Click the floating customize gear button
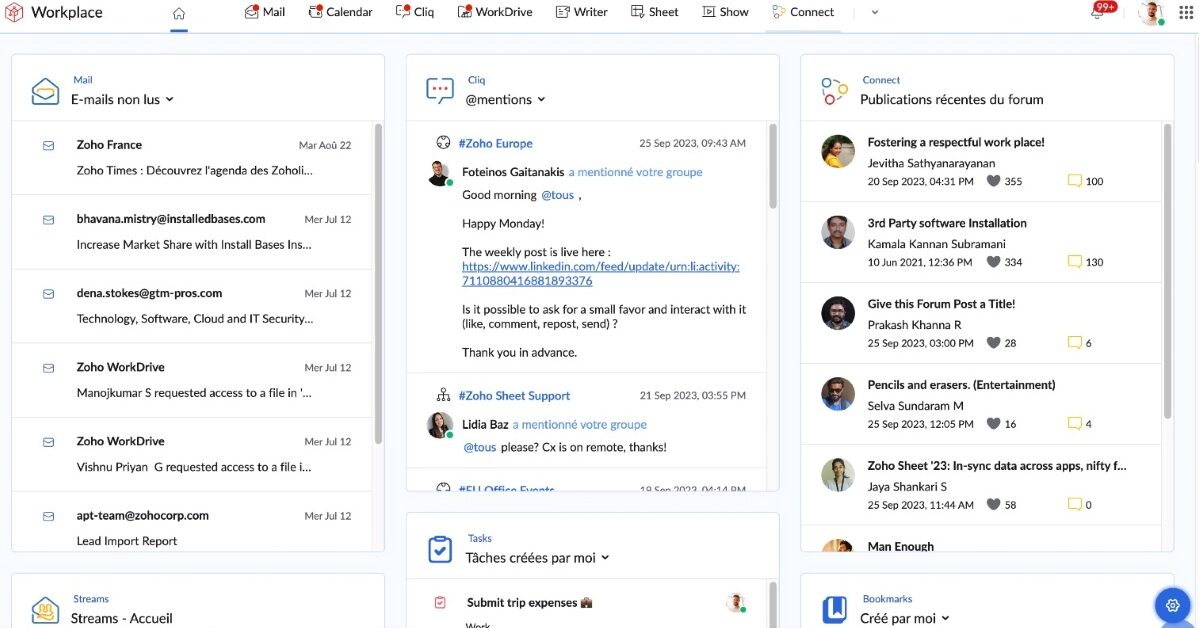The image size is (1200, 628). point(1172,605)
